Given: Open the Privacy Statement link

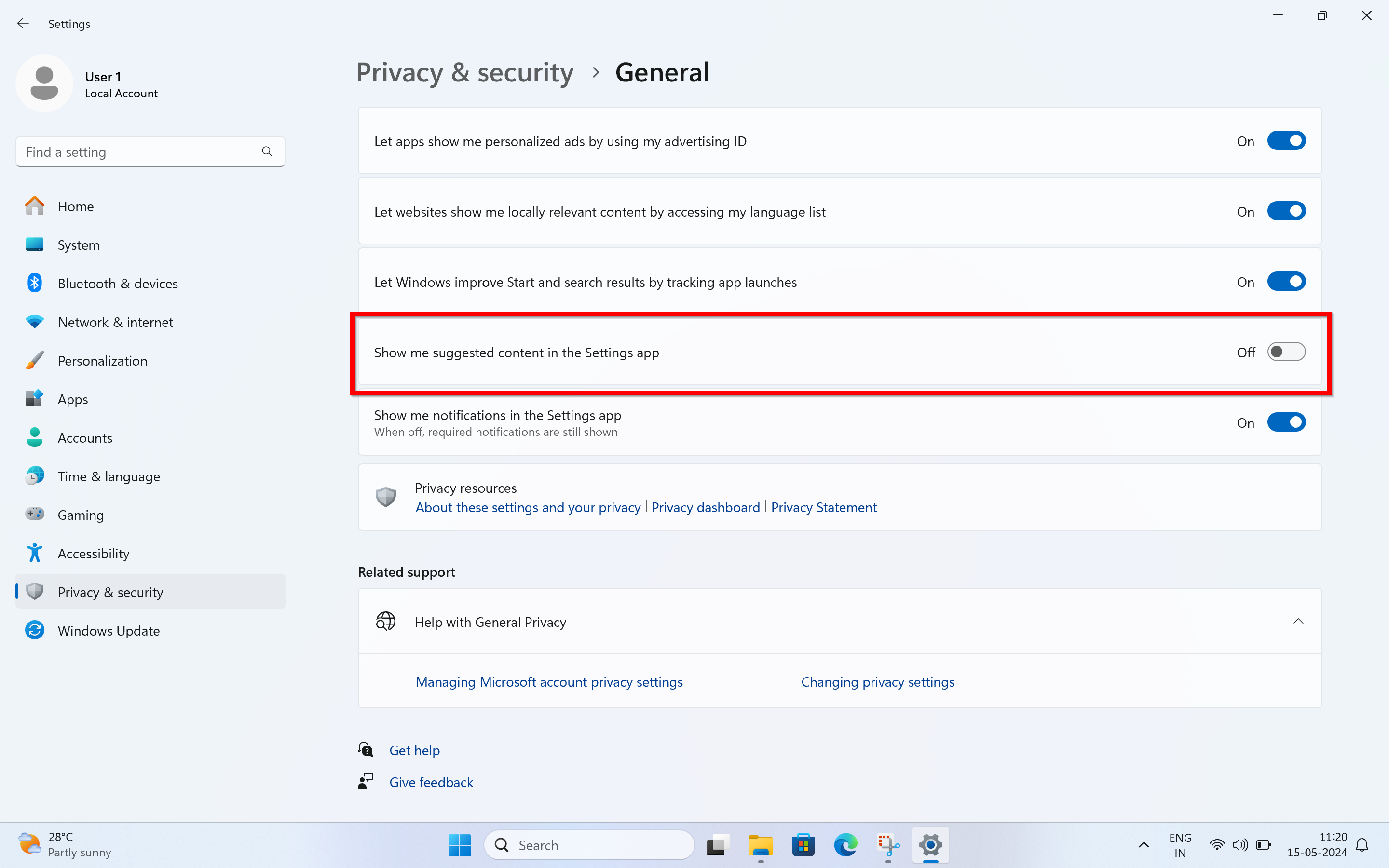Looking at the screenshot, I should [x=824, y=507].
